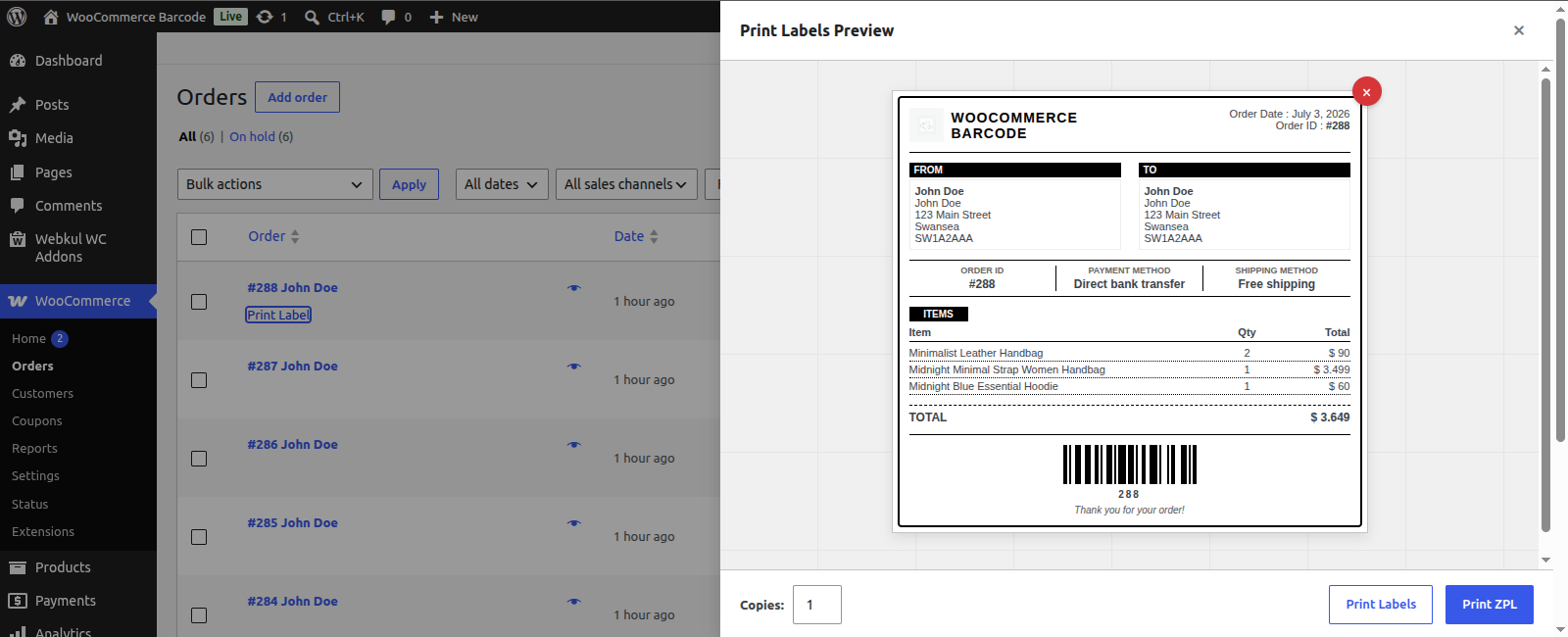This screenshot has width=1568, height=637.
Task: Filter orders by On hold link
Action: tap(262, 136)
